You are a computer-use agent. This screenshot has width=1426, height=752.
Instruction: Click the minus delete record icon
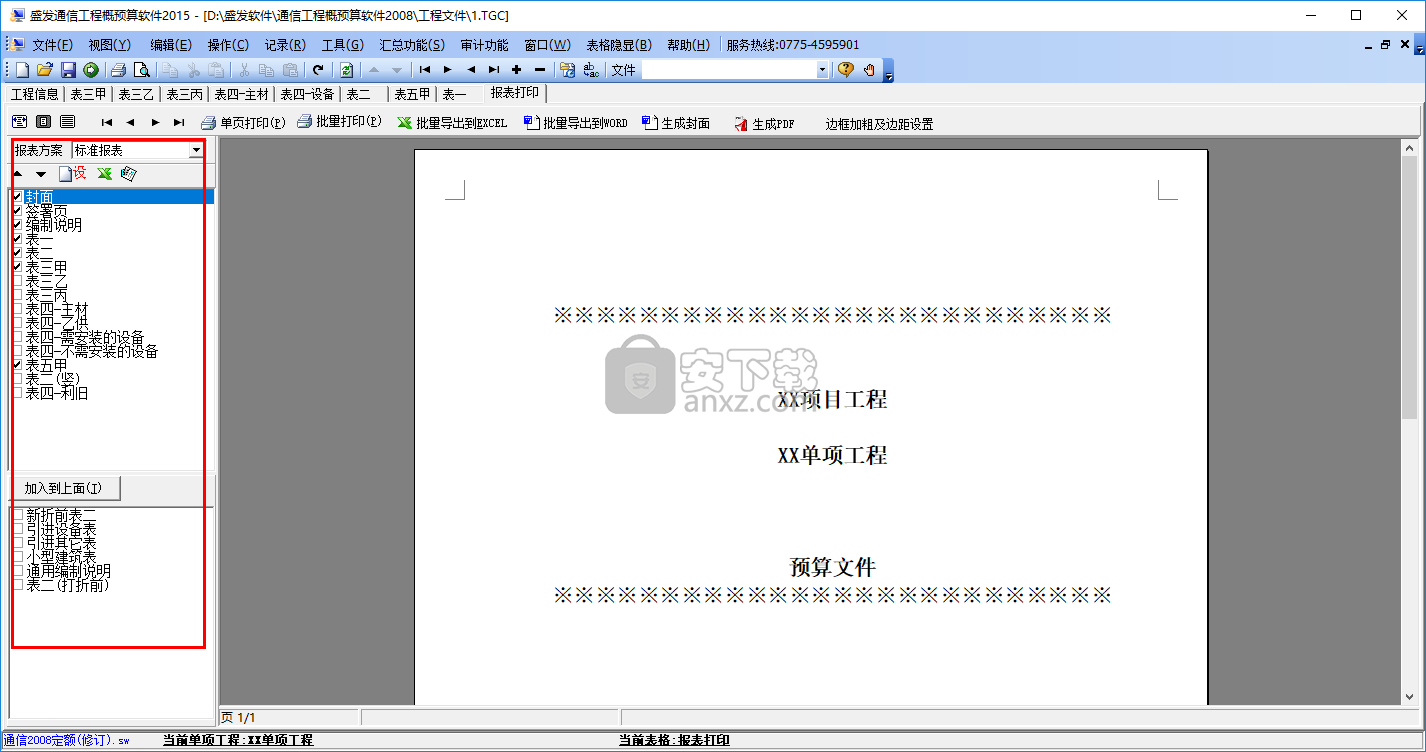point(540,70)
